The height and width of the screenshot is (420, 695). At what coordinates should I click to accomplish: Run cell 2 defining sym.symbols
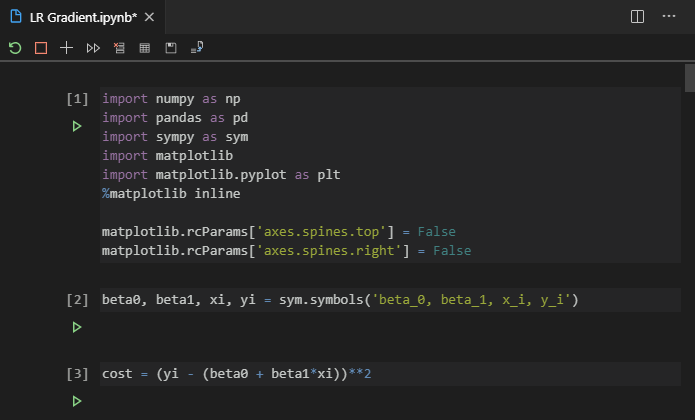[x=76, y=327]
